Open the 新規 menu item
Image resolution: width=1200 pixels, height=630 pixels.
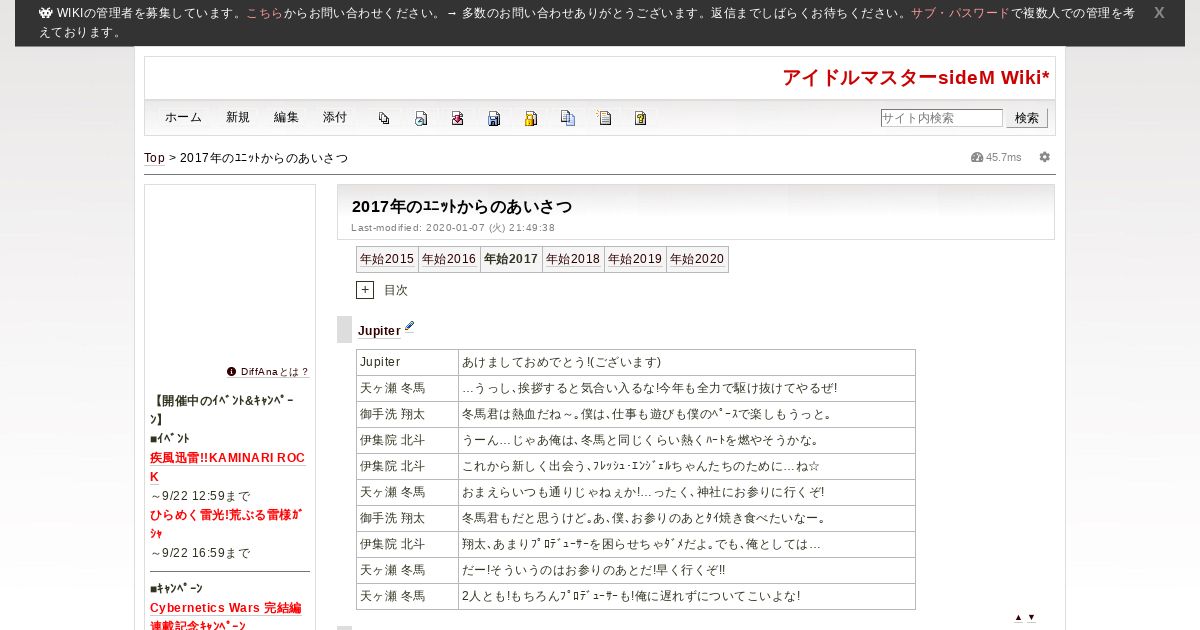238,117
